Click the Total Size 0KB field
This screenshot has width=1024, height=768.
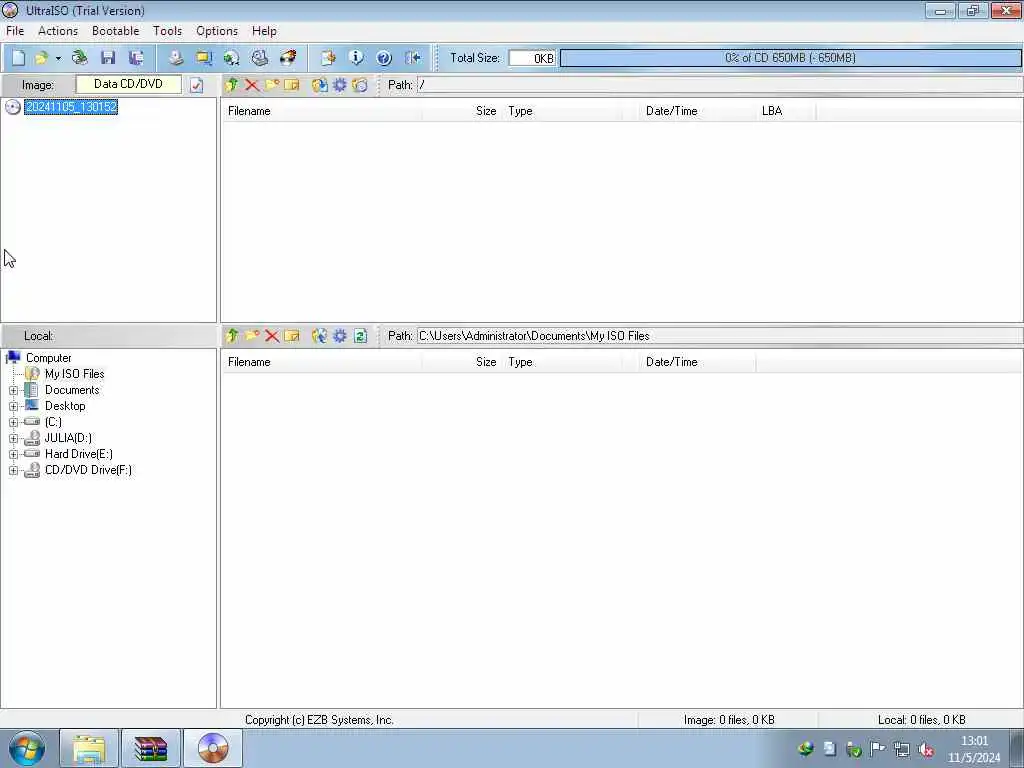(x=532, y=58)
